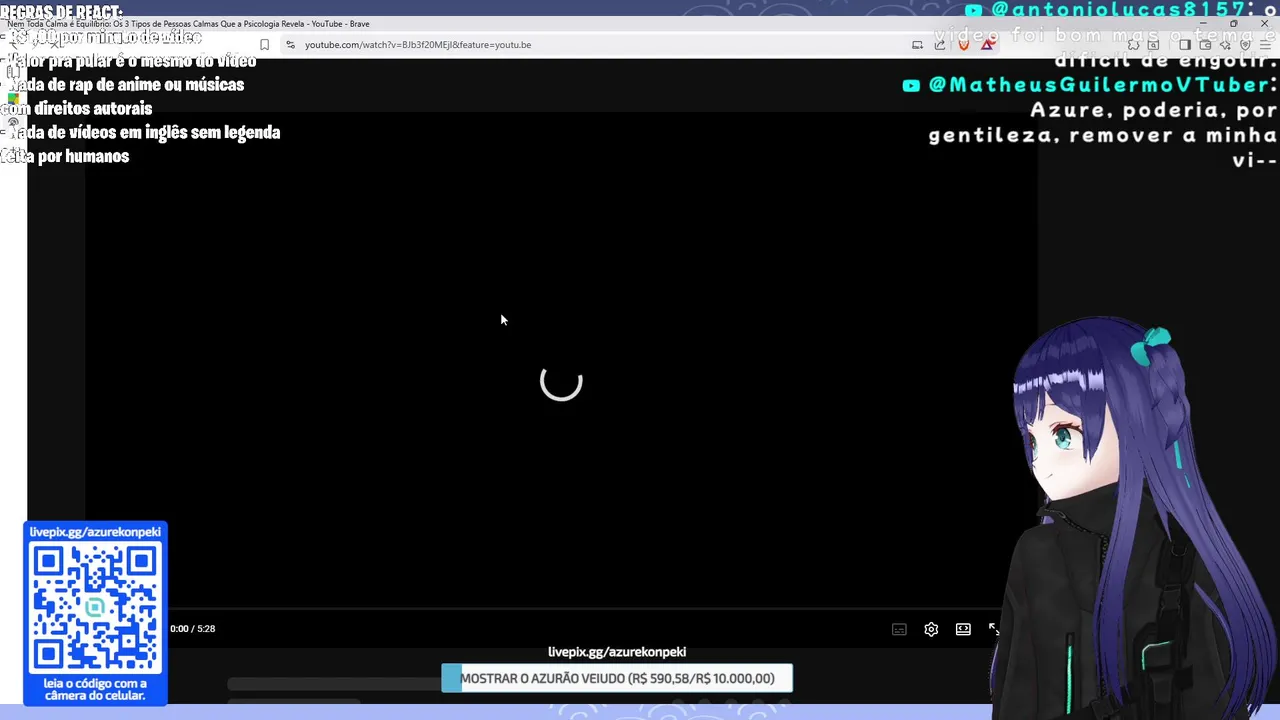Click install/cast screen icon in address bar

click(x=917, y=45)
